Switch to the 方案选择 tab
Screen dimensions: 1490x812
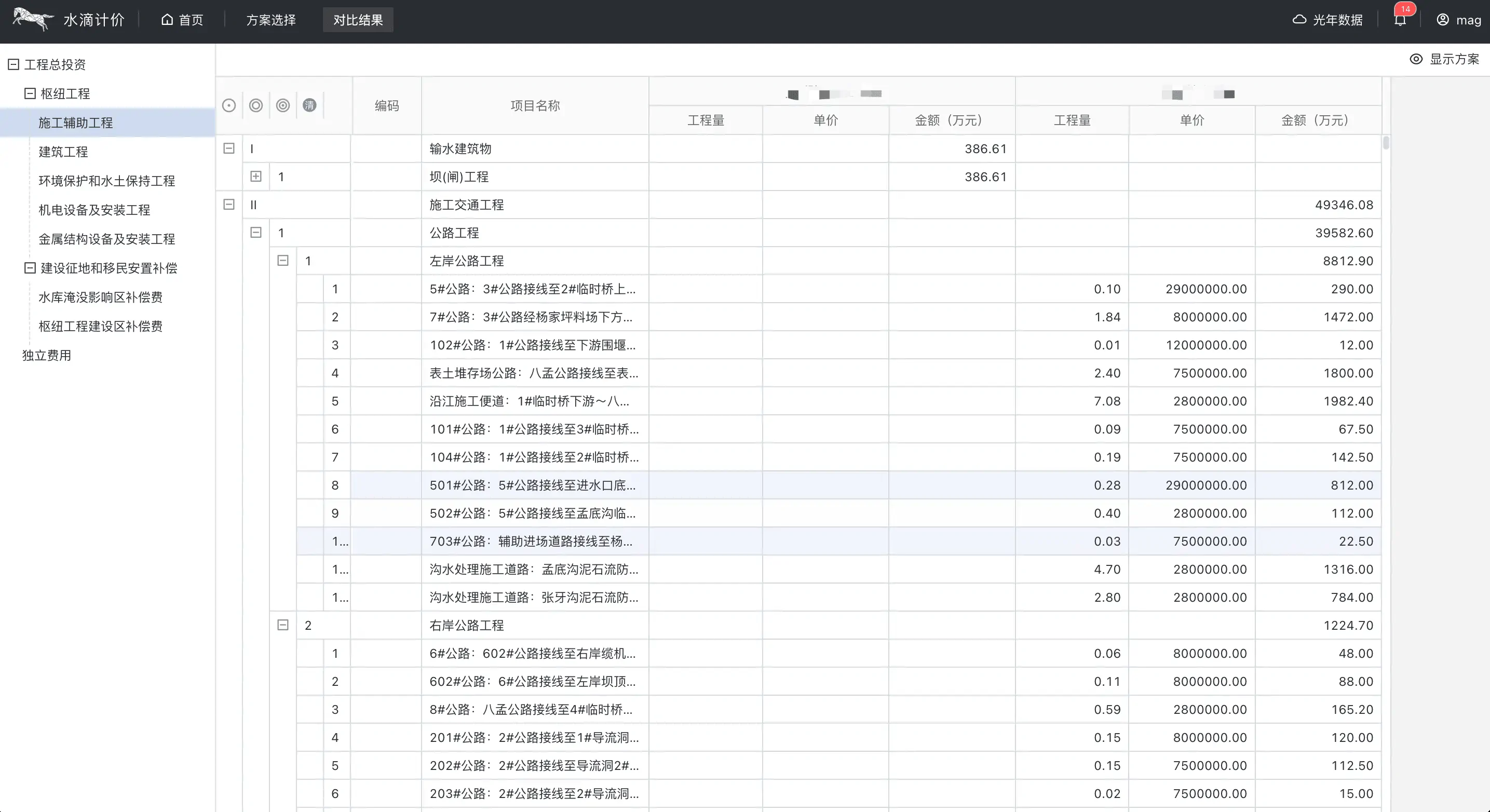pos(270,20)
